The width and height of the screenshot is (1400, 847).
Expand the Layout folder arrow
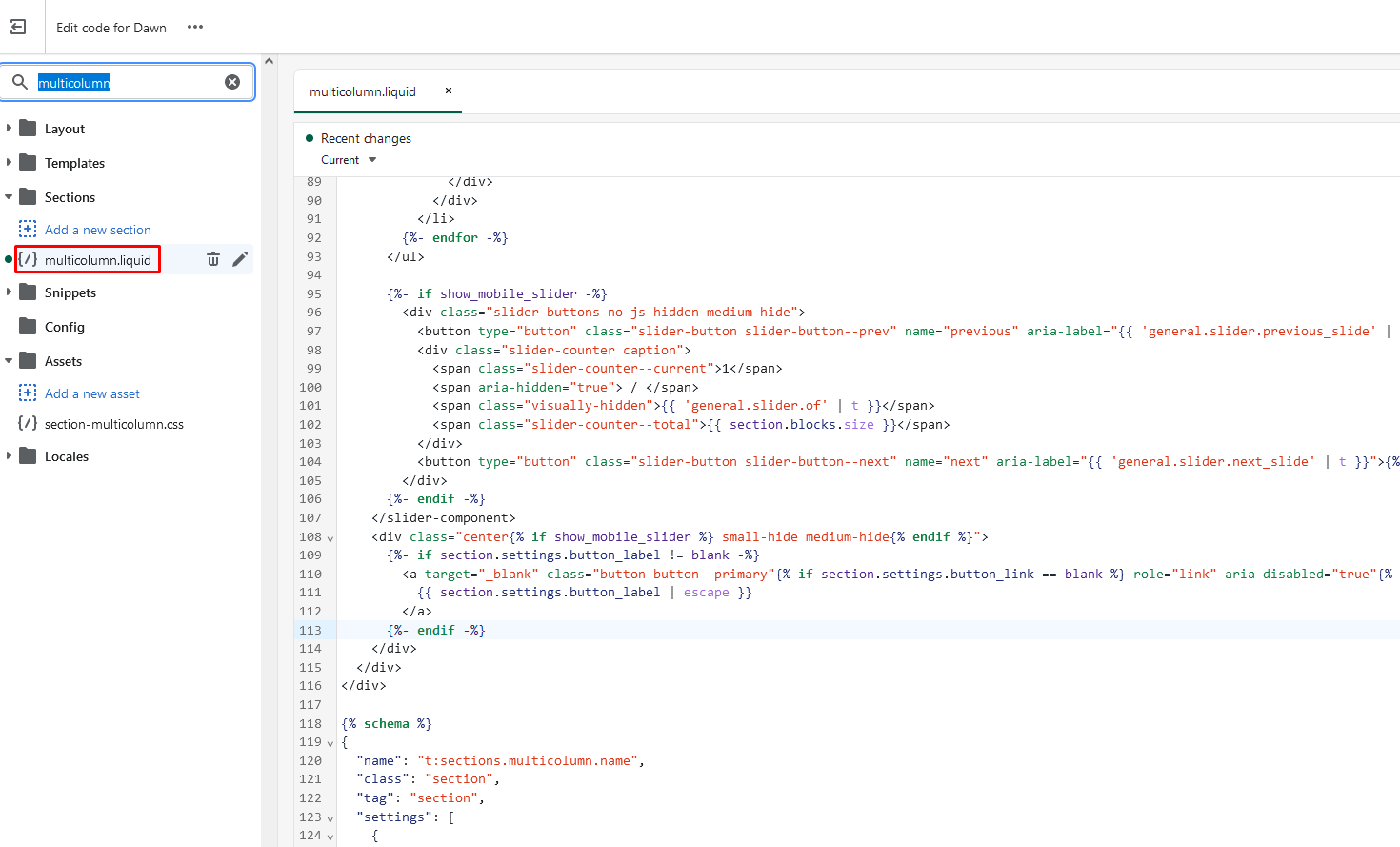tap(10, 128)
